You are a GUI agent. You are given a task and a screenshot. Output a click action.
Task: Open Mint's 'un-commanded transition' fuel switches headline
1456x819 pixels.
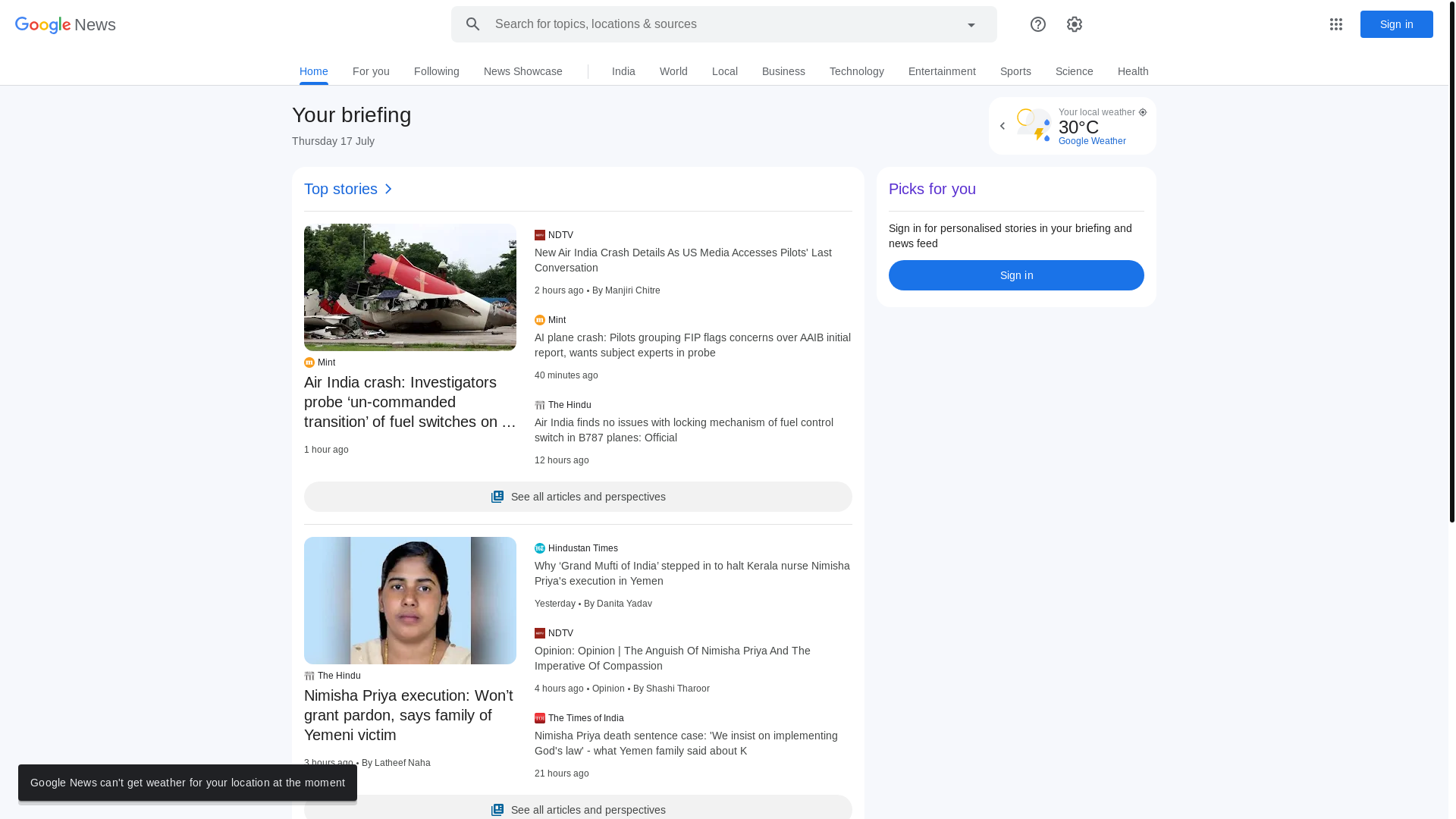pyautogui.click(x=410, y=402)
